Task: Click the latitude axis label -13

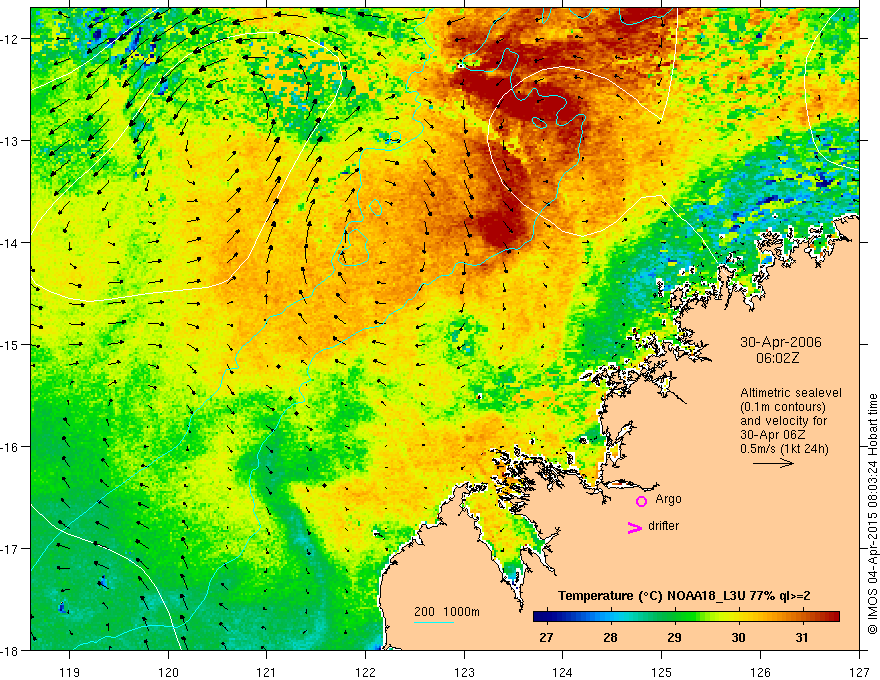Action: [x=10, y=140]
